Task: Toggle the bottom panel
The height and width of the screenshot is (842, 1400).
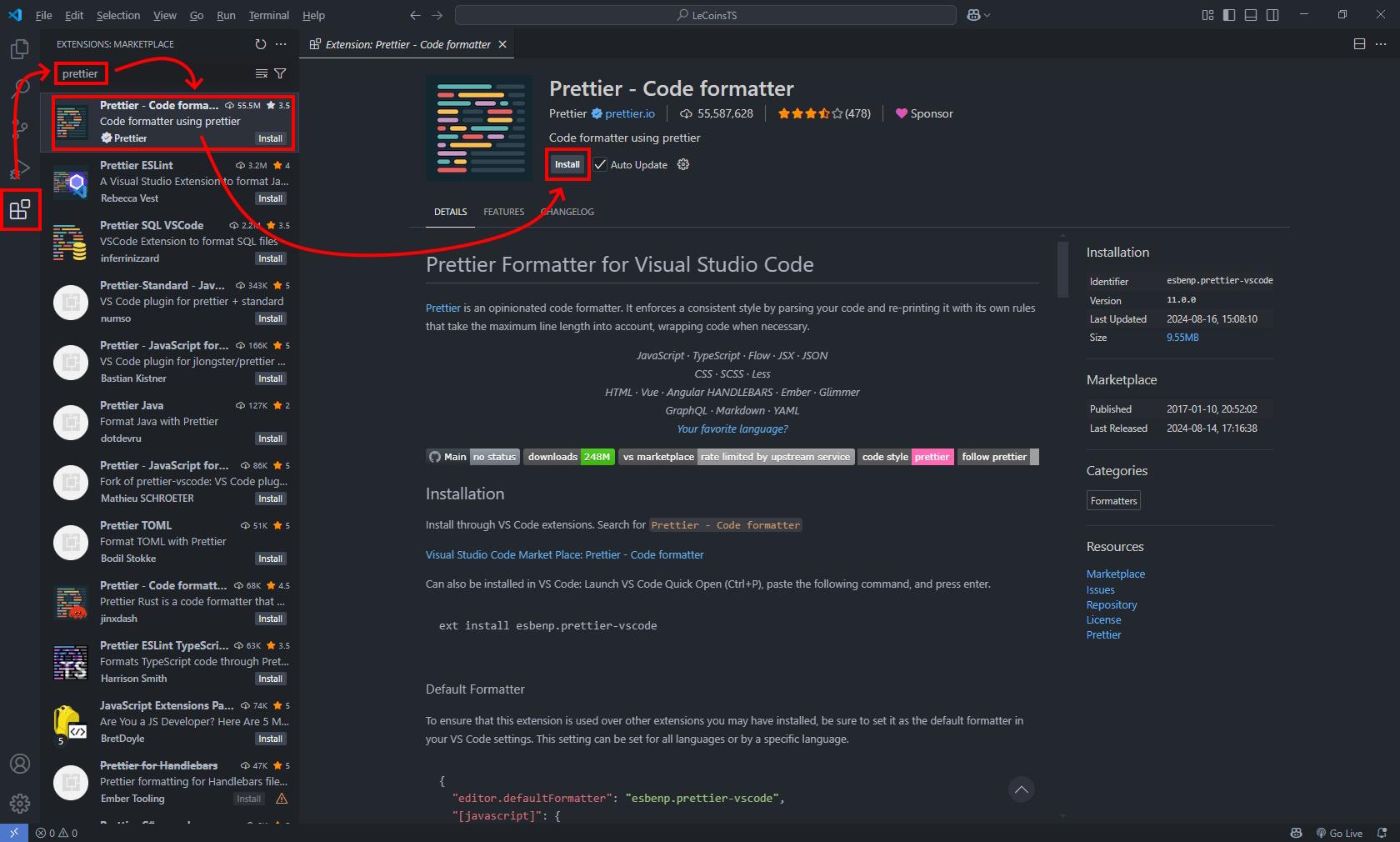Action: (x=1251, y=15)
